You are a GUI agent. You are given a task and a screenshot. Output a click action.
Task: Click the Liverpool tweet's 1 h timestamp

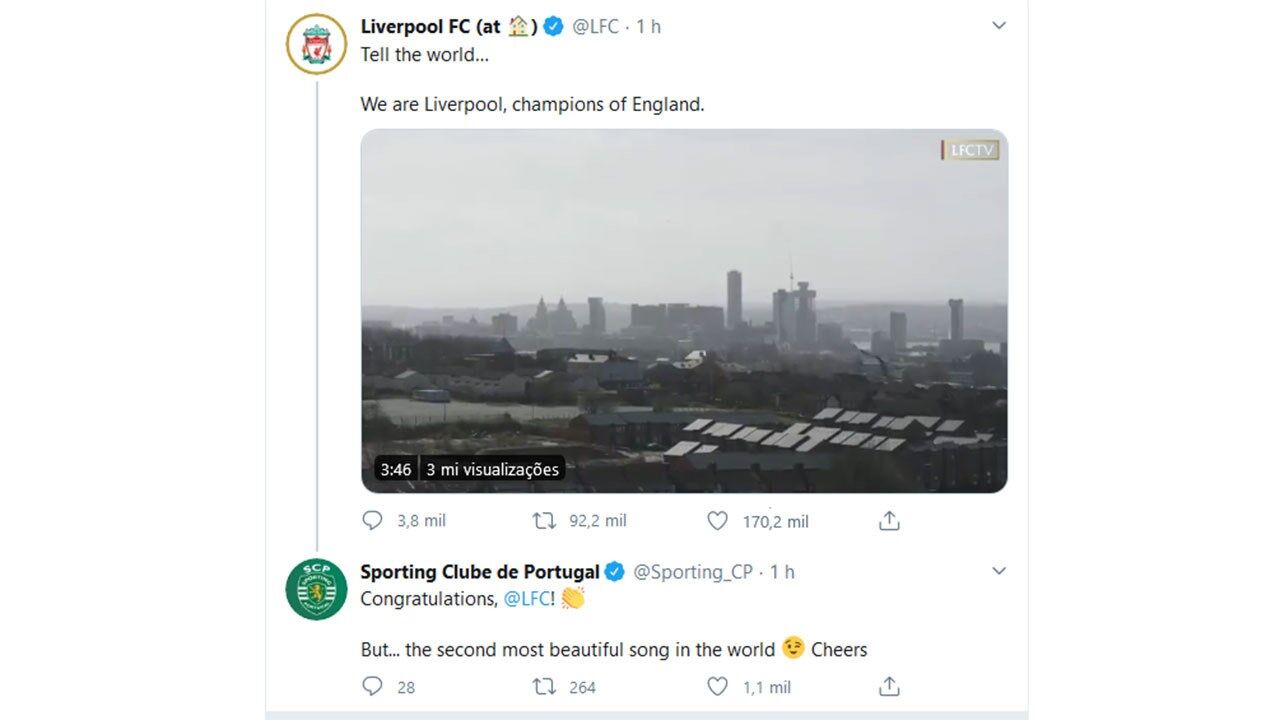click(x=649, y=27)
